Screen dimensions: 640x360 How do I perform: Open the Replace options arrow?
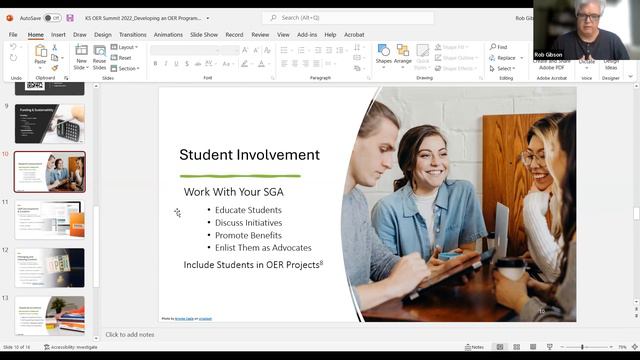pos(522,58)
